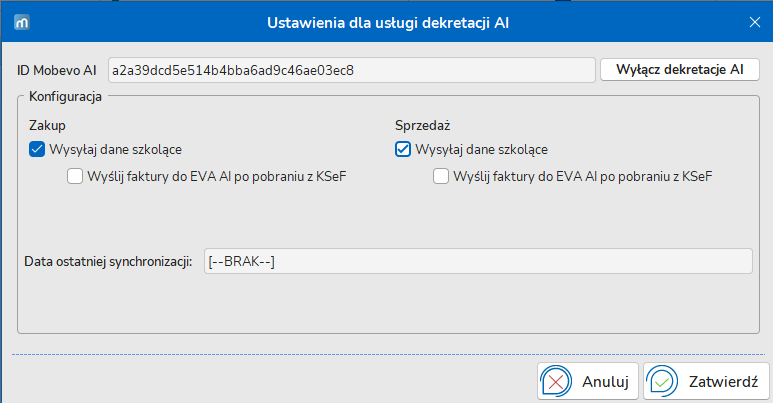Click the Sprzedaż section heading

click(422, 125)
